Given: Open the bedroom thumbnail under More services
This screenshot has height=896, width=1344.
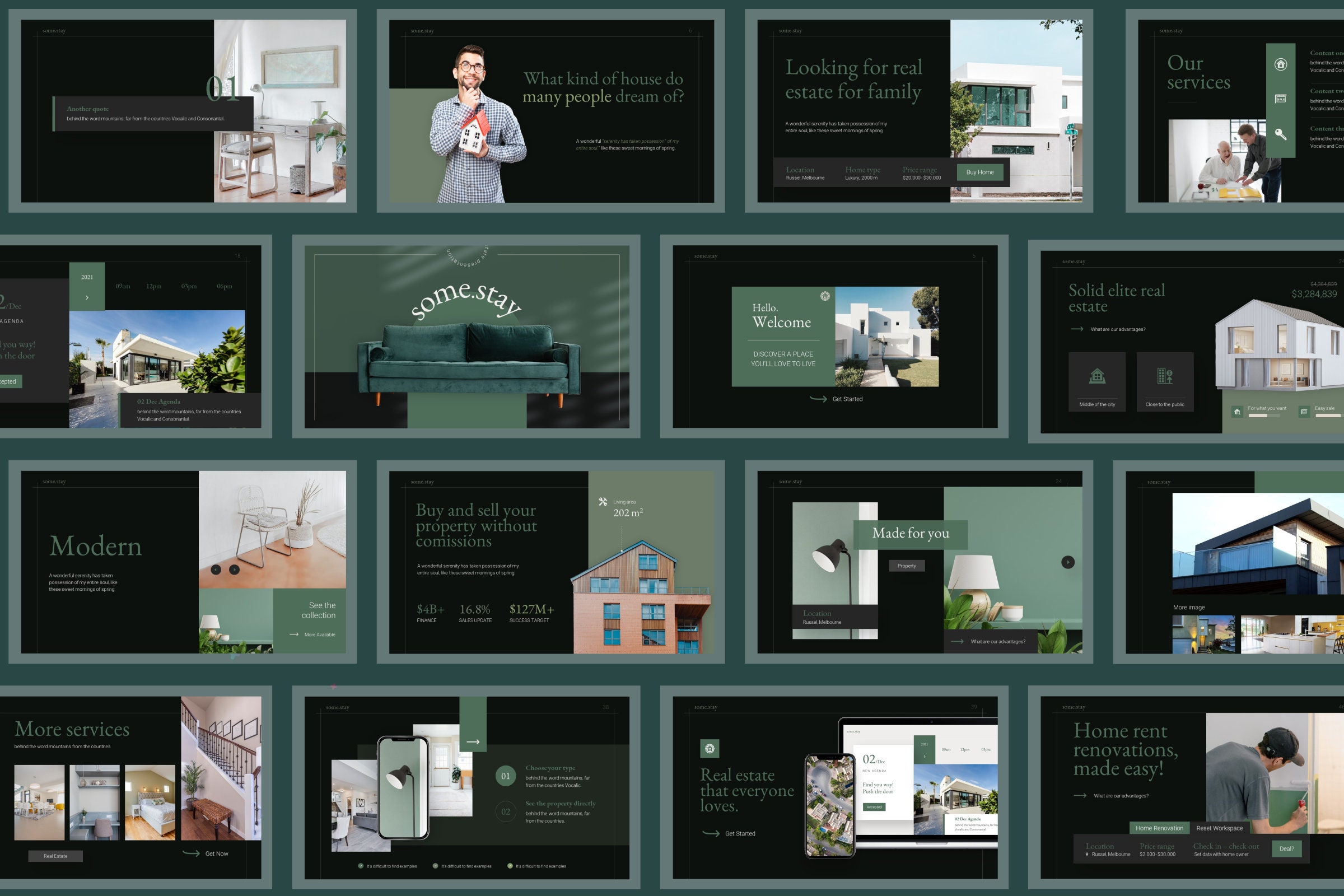Looking at the screenshot, I should 150,802.
